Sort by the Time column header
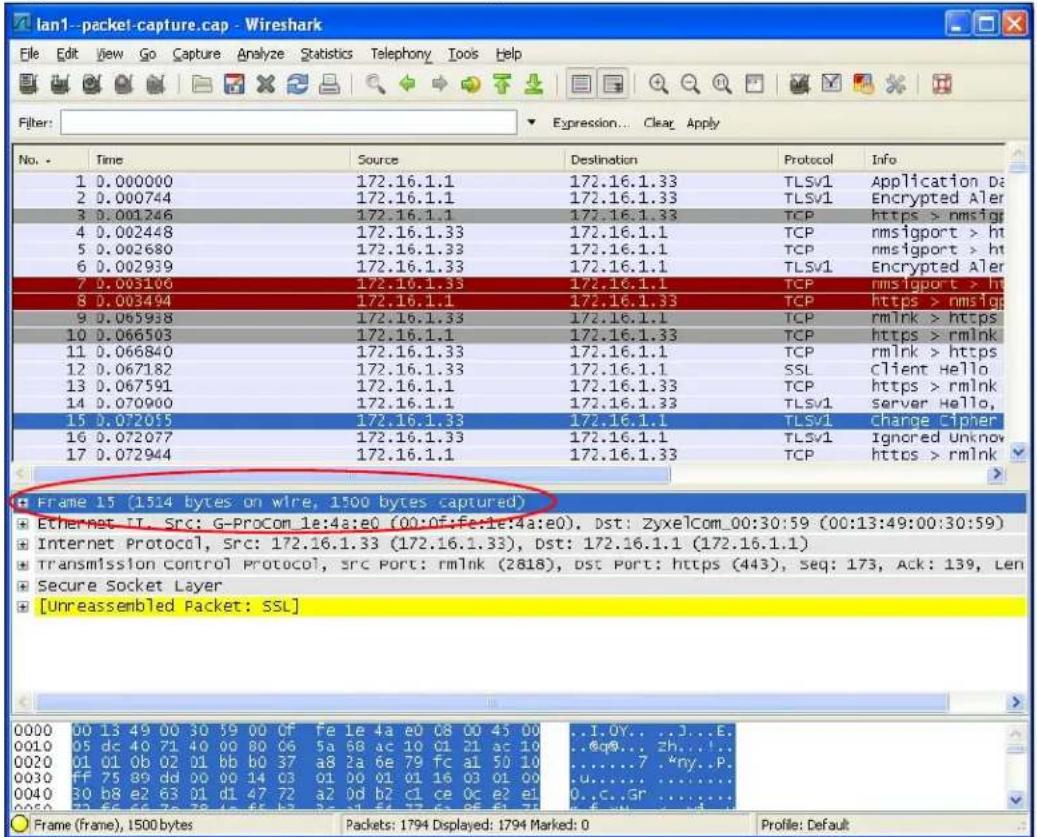This screenshot has height=837, width=1037. coord(220,160)
